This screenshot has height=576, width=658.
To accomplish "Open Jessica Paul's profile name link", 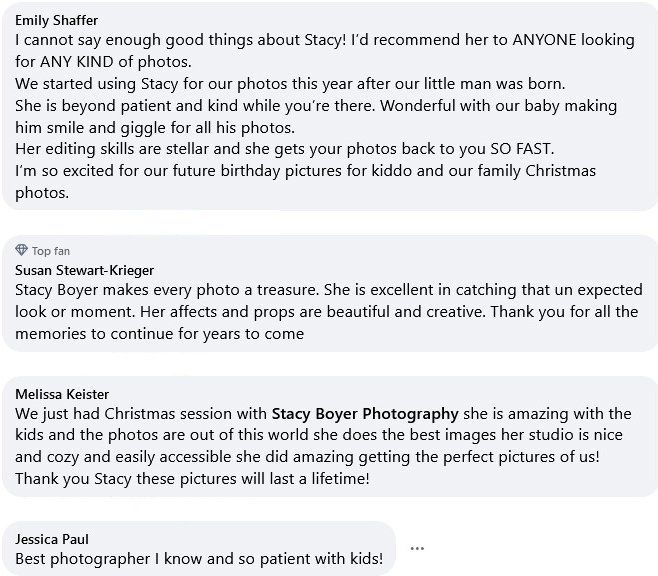I will [x=52, y=539].
